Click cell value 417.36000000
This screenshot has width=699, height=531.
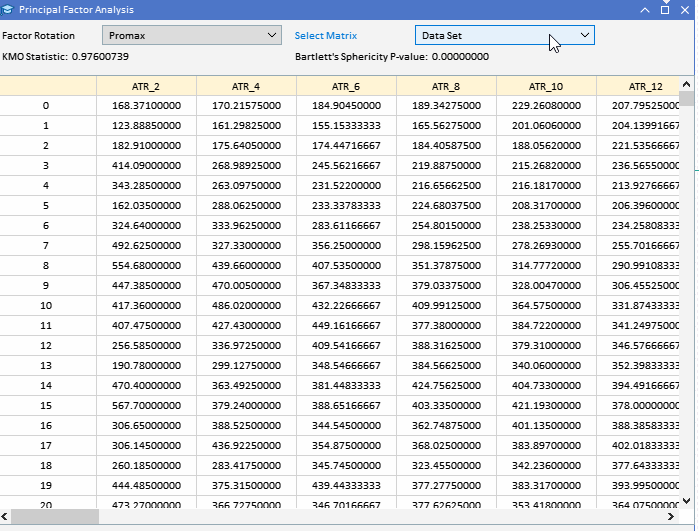(146, 305)
